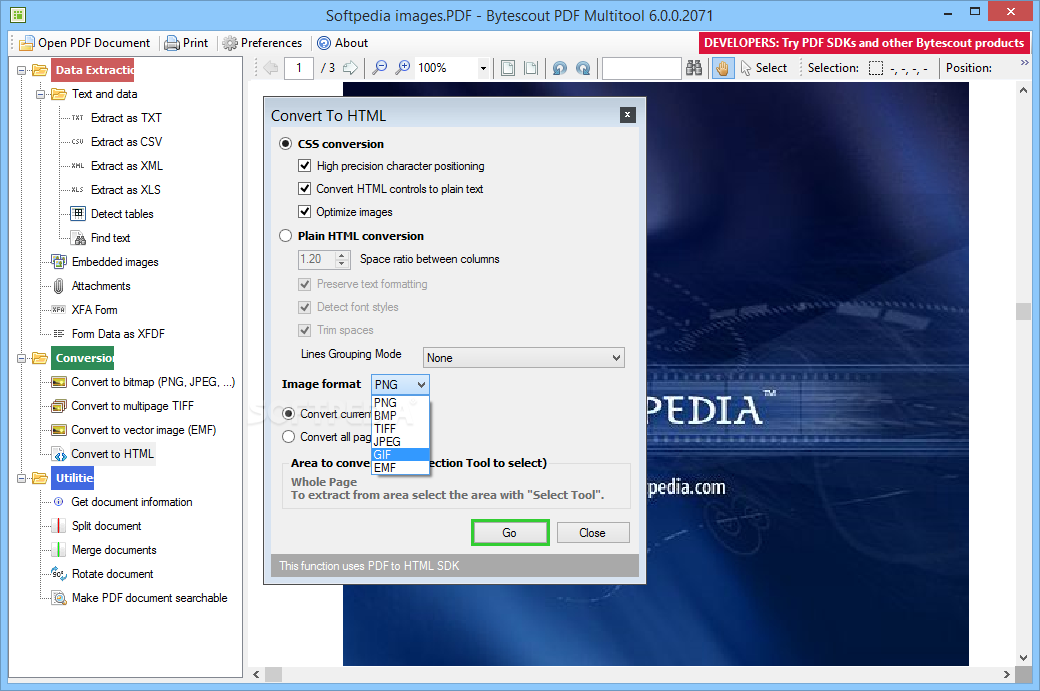Select Convert current page radio
Image resolution: width=1040 pixels, height=691 pixels.
[289, 414]
